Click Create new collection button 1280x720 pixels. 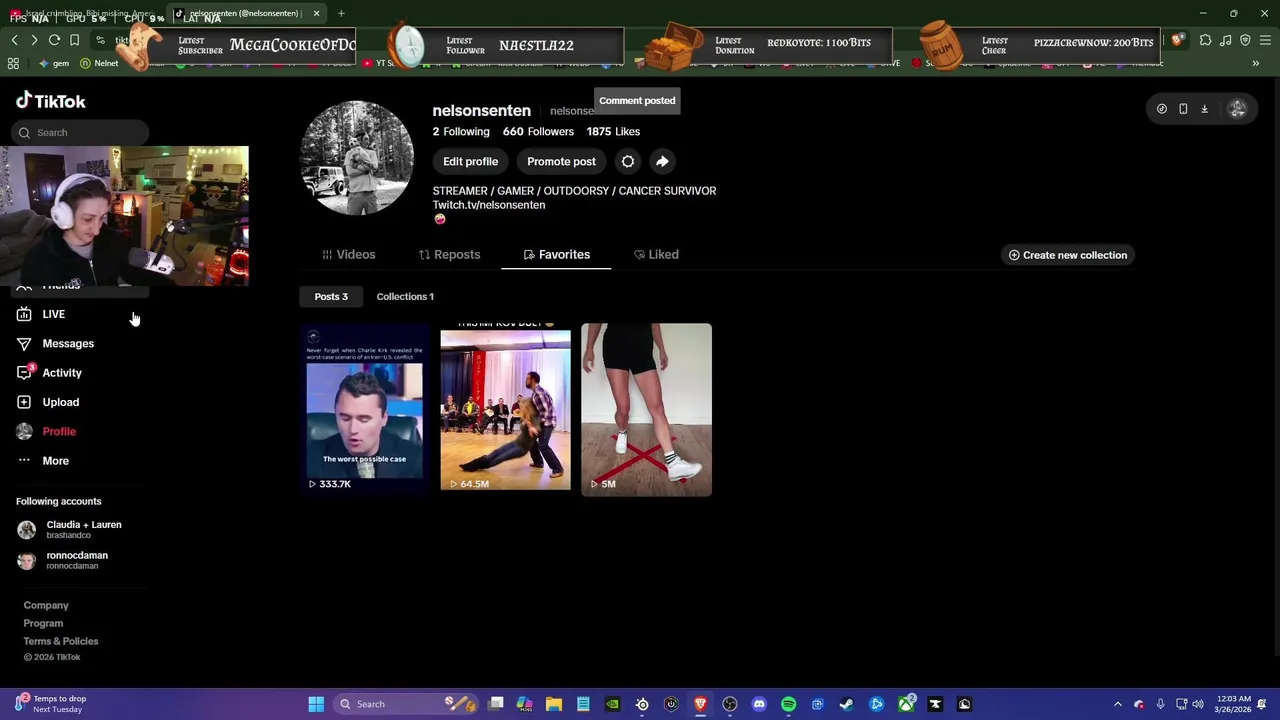1067,255
